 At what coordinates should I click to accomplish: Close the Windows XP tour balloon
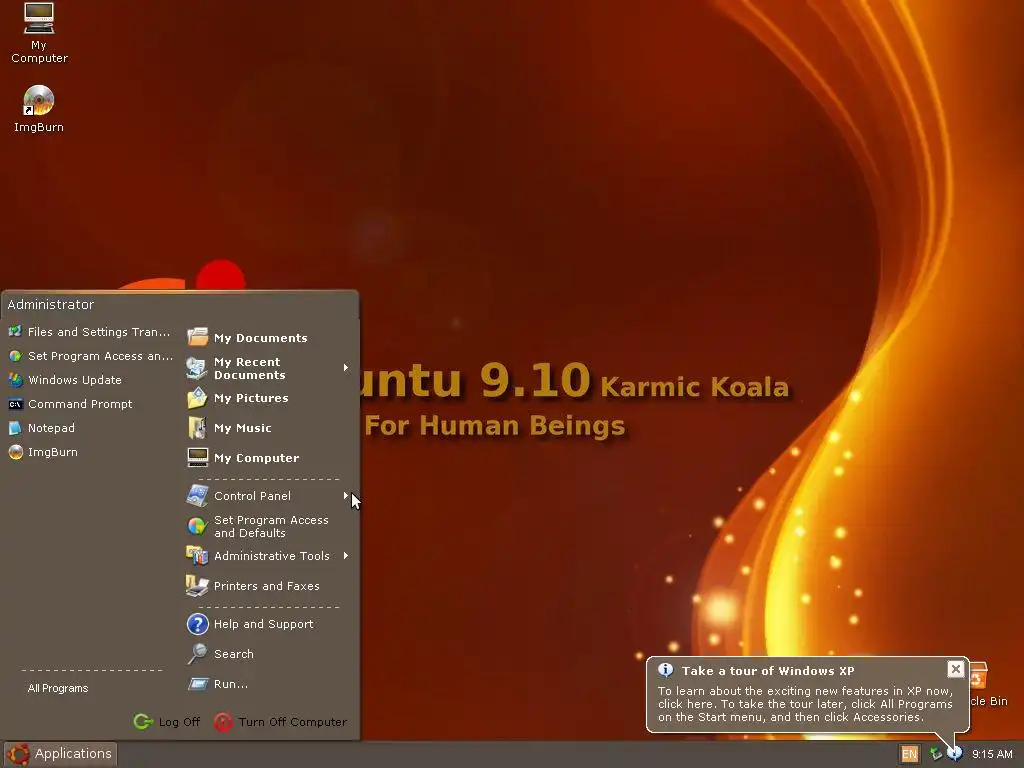[x=955, y=669]
